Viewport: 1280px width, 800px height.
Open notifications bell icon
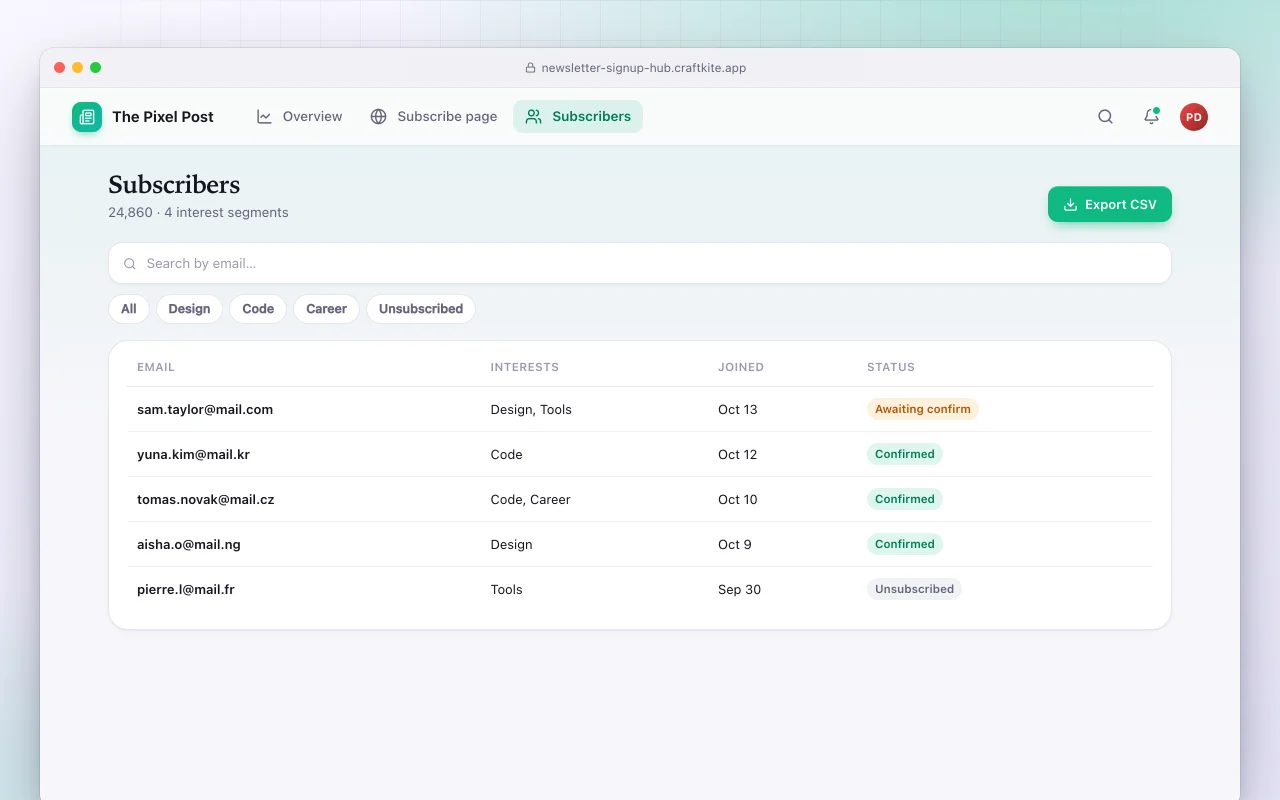tap(1151, 117)
